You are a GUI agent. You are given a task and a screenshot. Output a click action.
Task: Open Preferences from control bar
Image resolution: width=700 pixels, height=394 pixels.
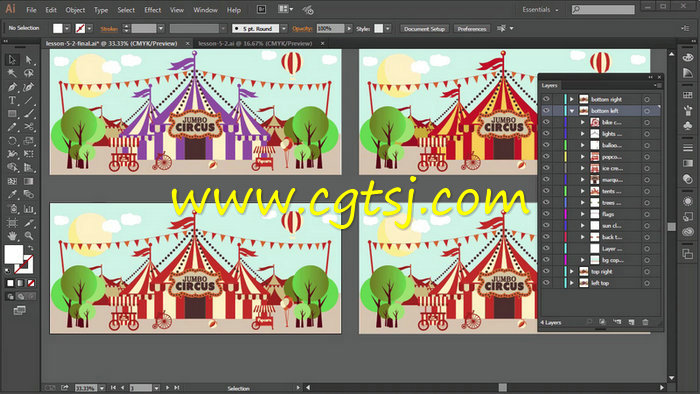[472, 29]
